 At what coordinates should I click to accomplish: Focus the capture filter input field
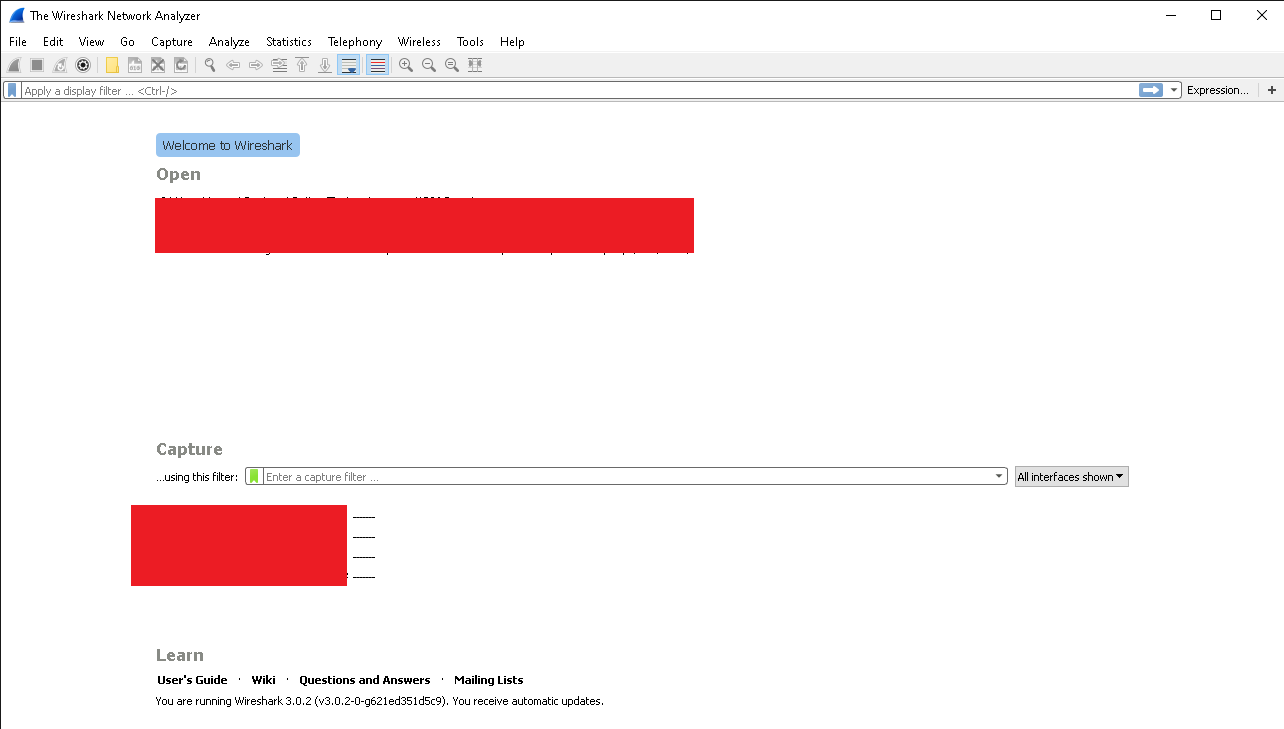pos(627,476)
